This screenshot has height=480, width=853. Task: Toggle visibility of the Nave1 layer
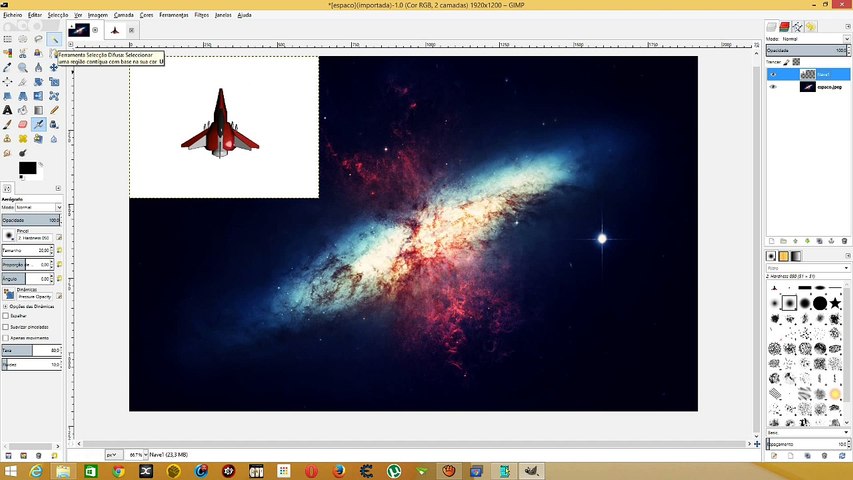tap(773, 75)
